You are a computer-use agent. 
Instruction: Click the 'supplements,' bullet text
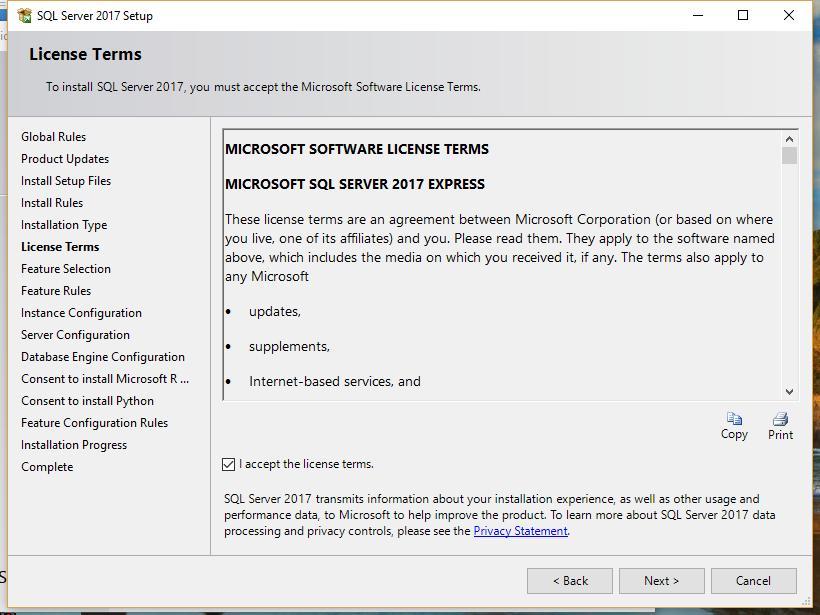[289, 347]
